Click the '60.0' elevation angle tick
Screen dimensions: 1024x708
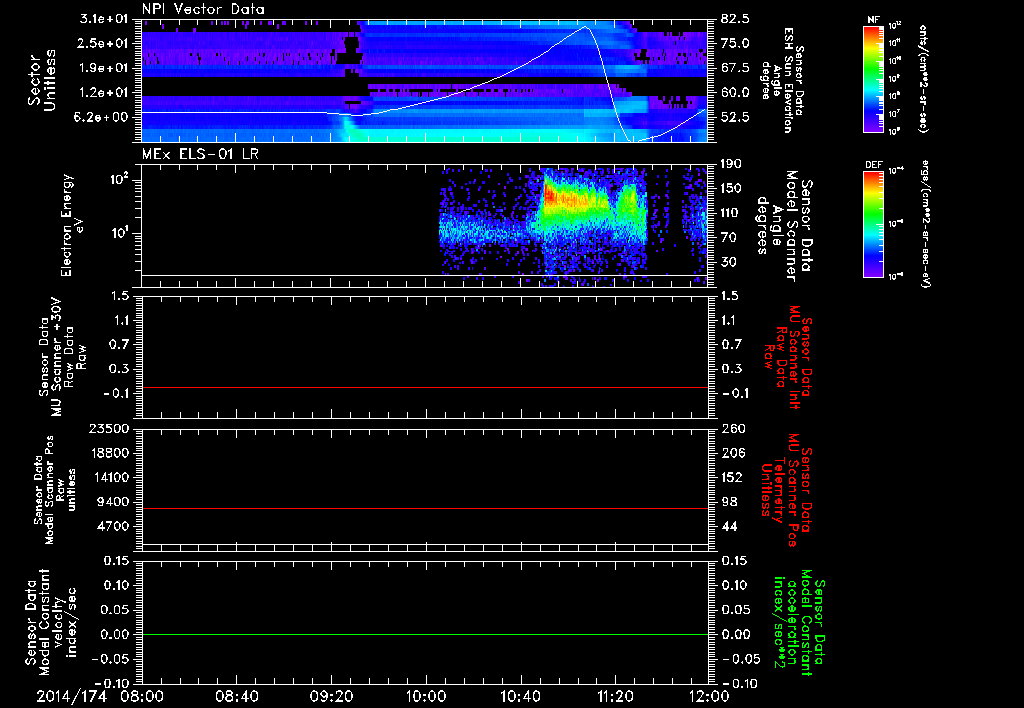[x=735, y=93]
